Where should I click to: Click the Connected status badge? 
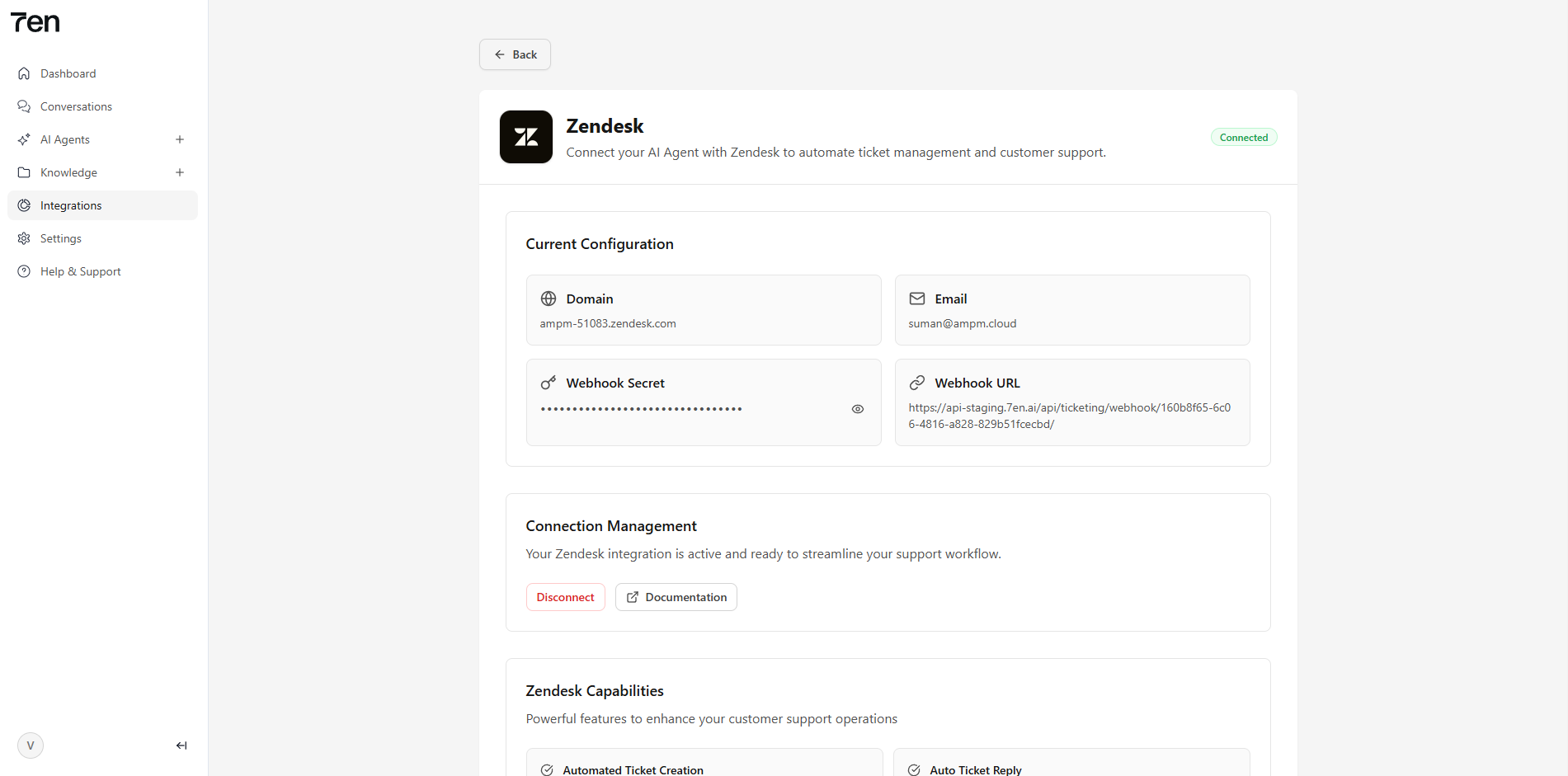click(x=1243, y=138)
